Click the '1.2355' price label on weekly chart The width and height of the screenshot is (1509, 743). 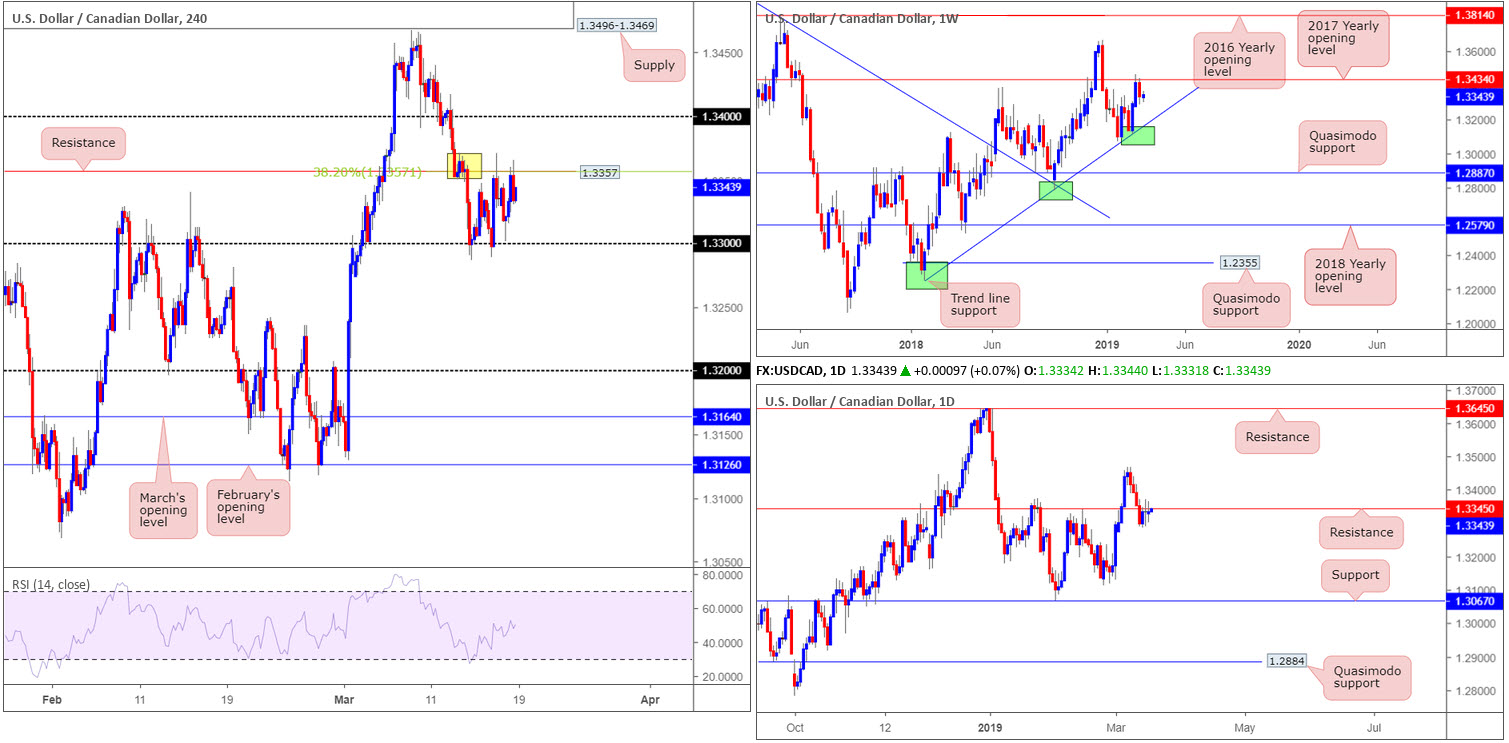(1239, 262)
